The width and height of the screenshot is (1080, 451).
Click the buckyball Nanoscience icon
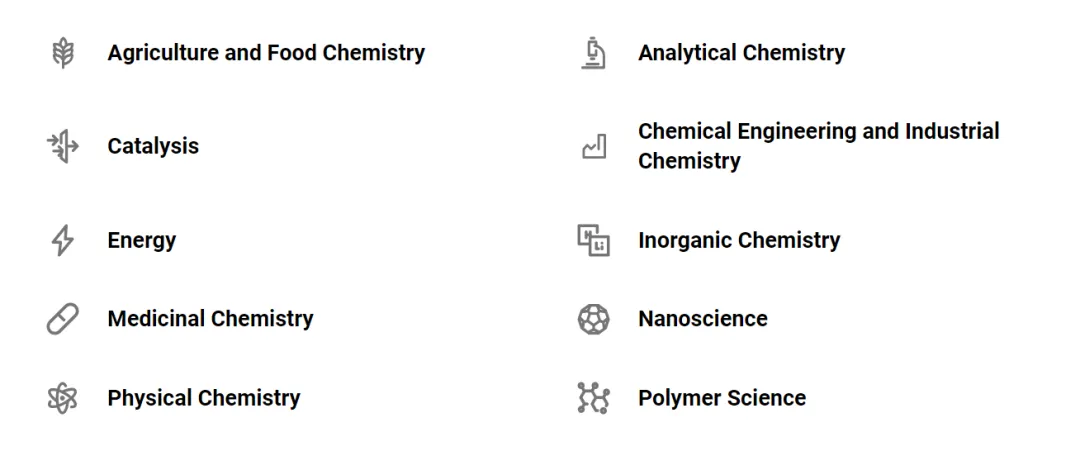pos(594,319)
